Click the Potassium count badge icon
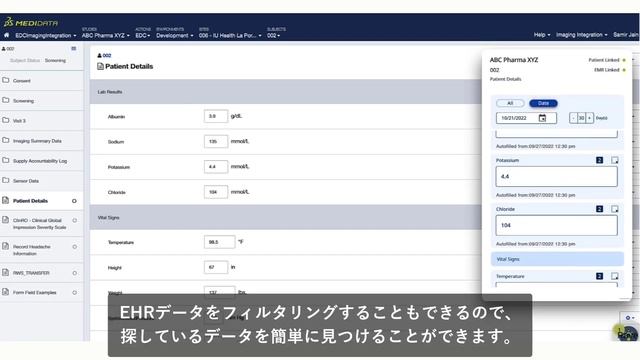The height and width of the screenshot is (360, 640). (599, 160)
